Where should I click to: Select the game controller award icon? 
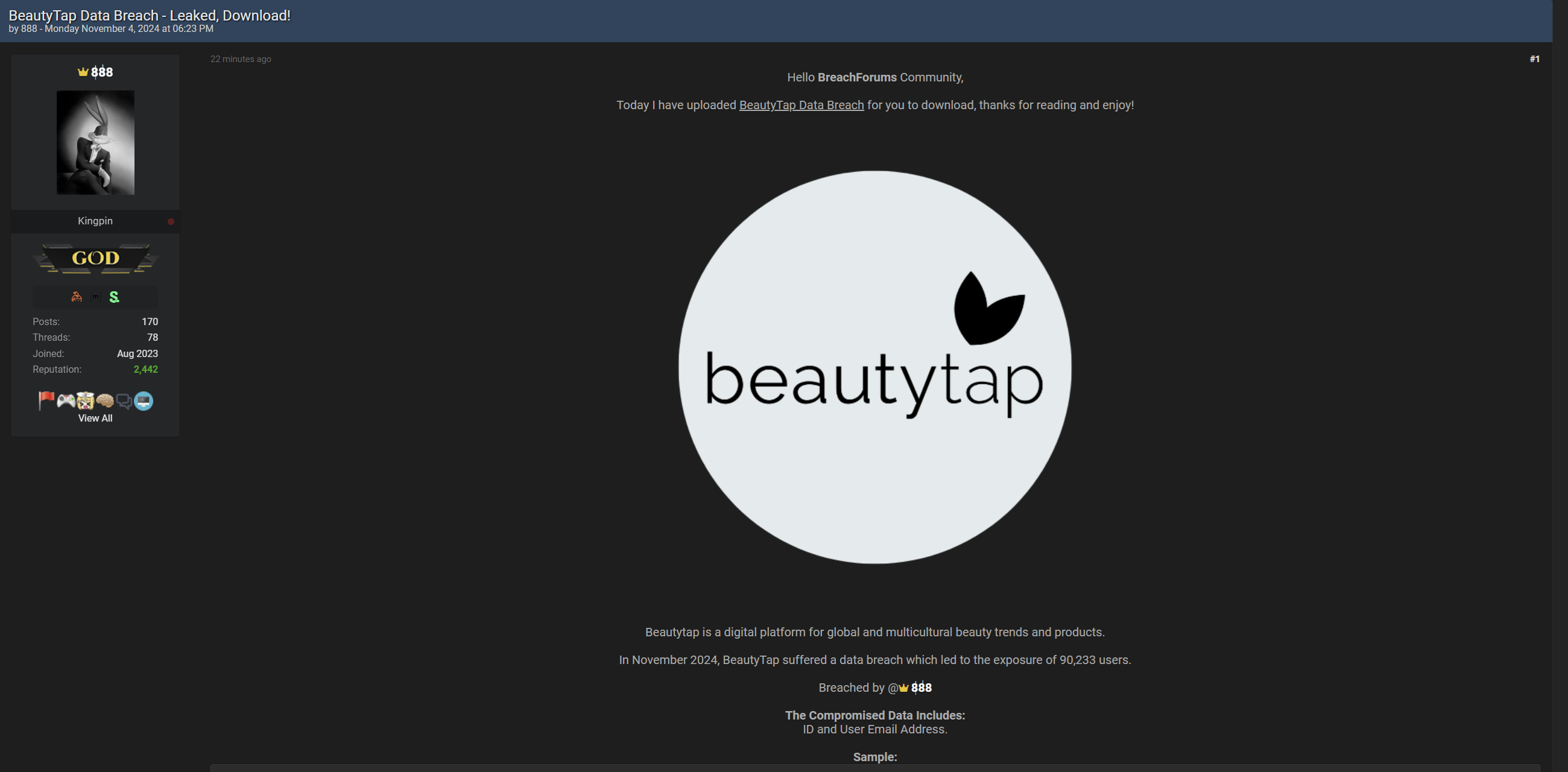65,400
